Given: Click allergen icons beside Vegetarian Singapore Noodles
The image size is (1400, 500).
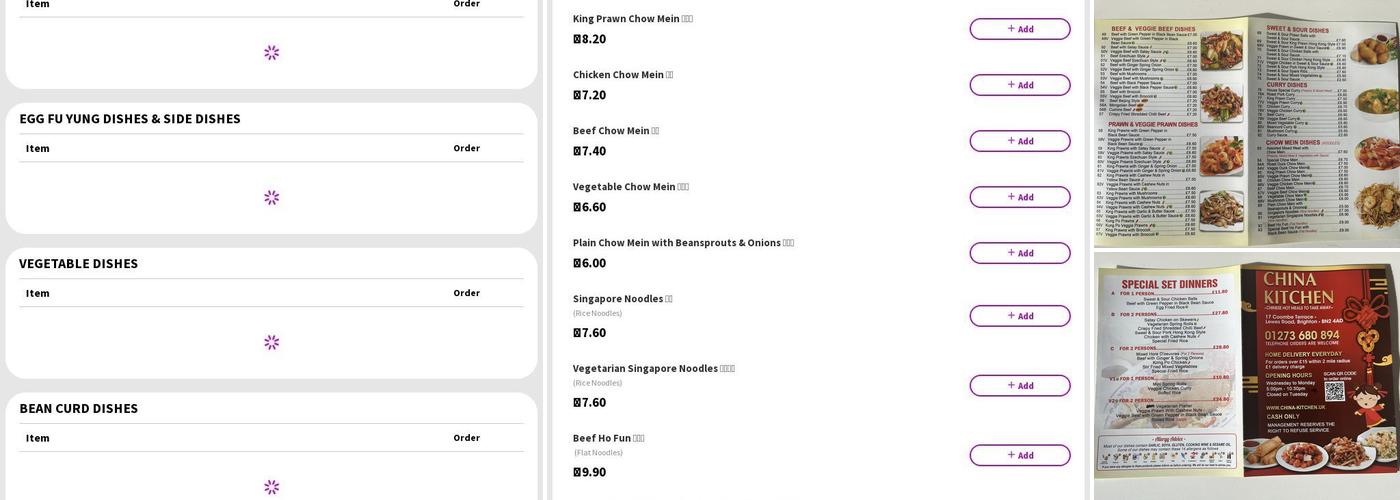Looking at the screenshot, I should tap(727, 369).
